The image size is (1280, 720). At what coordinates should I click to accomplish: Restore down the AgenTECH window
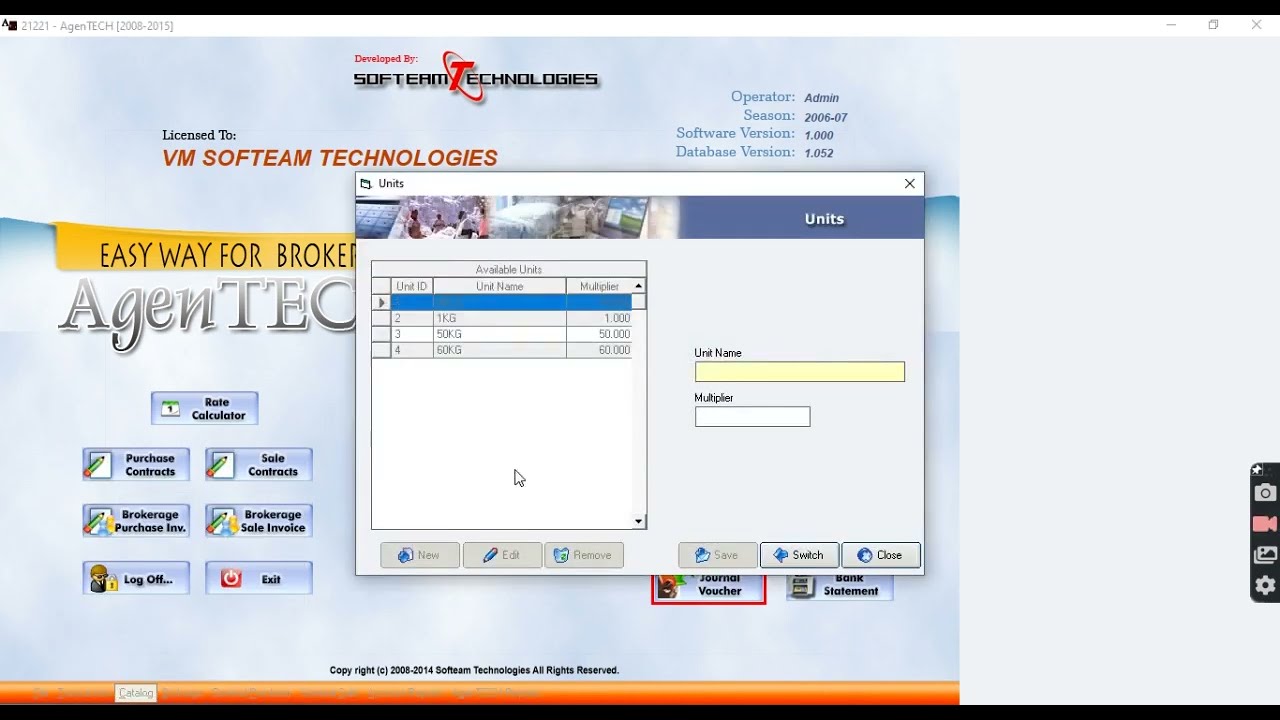1213,25
